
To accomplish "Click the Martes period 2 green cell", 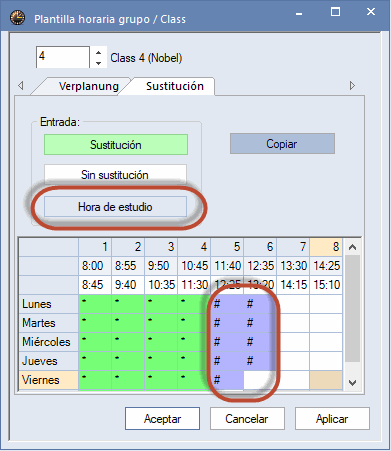I will click(128, 323).
